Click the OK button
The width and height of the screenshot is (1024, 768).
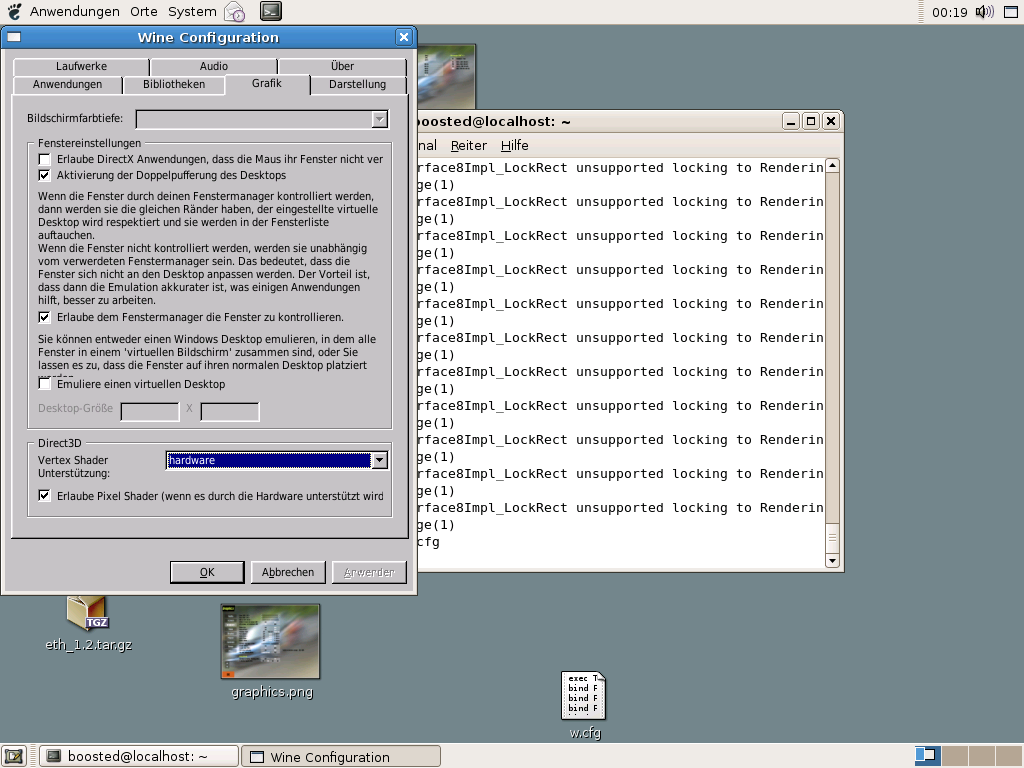[x=207, y=572]
